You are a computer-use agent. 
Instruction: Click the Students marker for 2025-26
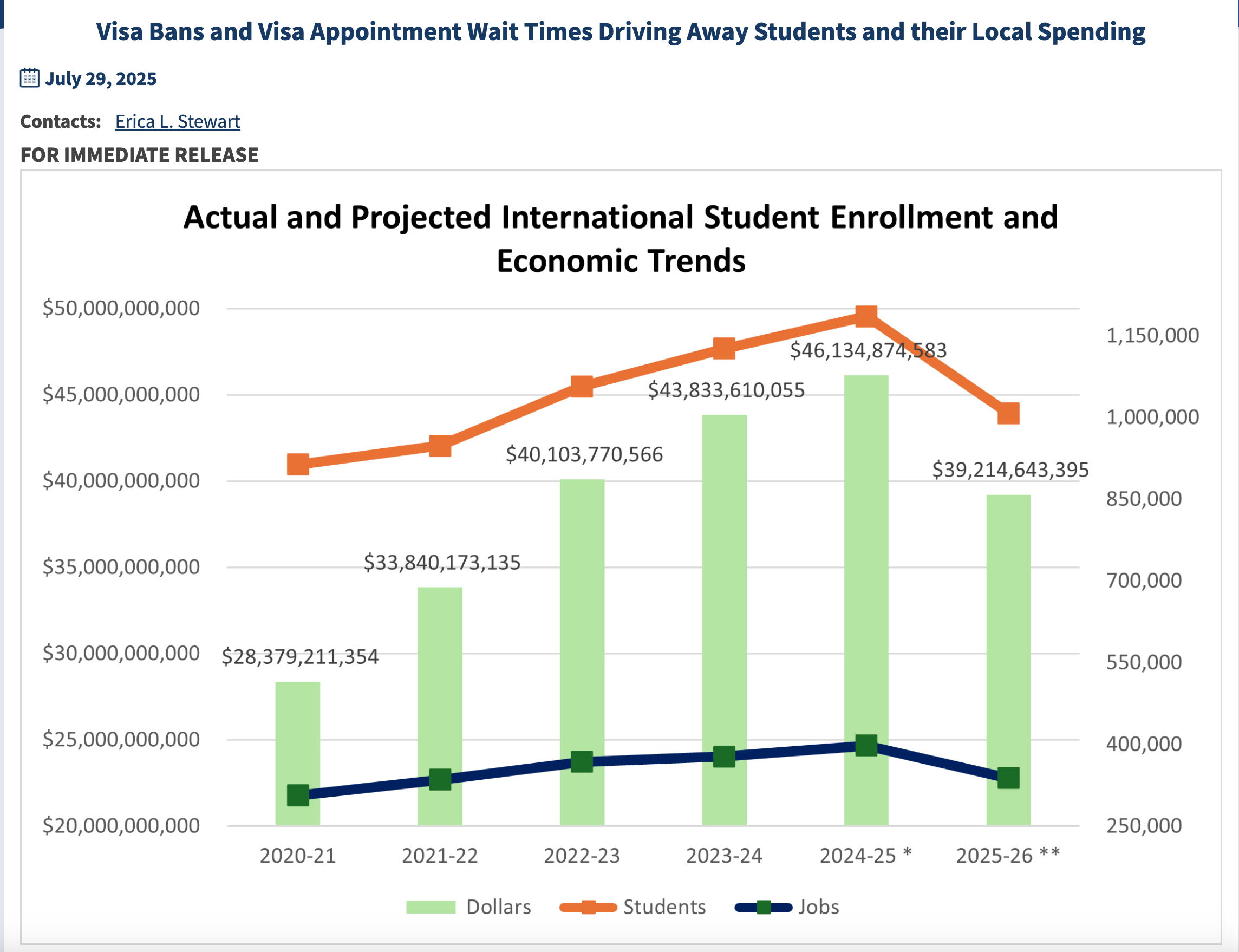coord(1008,414)
